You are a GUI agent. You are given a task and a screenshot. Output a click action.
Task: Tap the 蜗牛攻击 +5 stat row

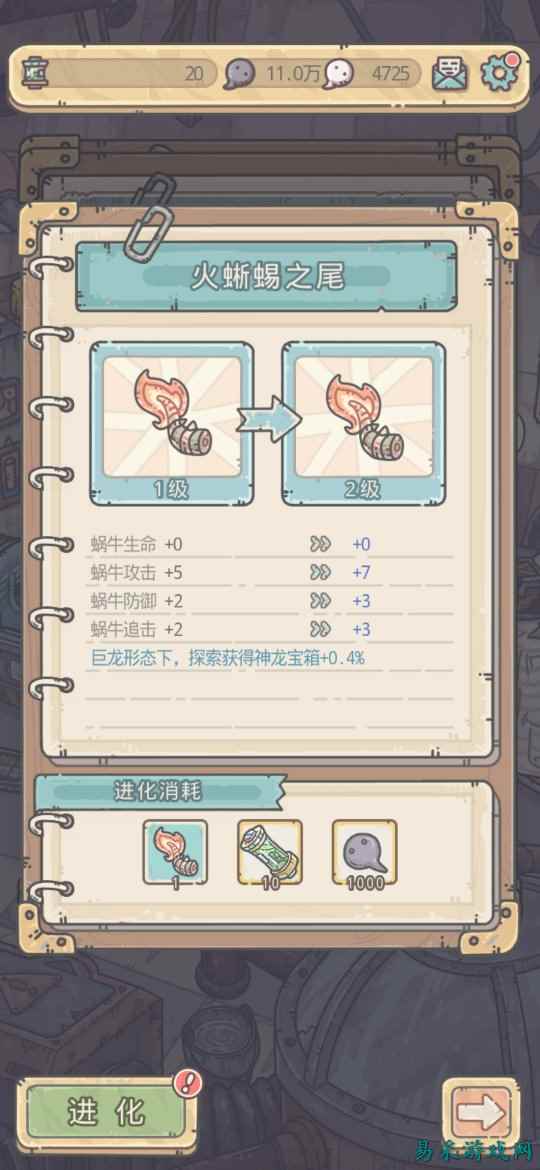point(270,573)
